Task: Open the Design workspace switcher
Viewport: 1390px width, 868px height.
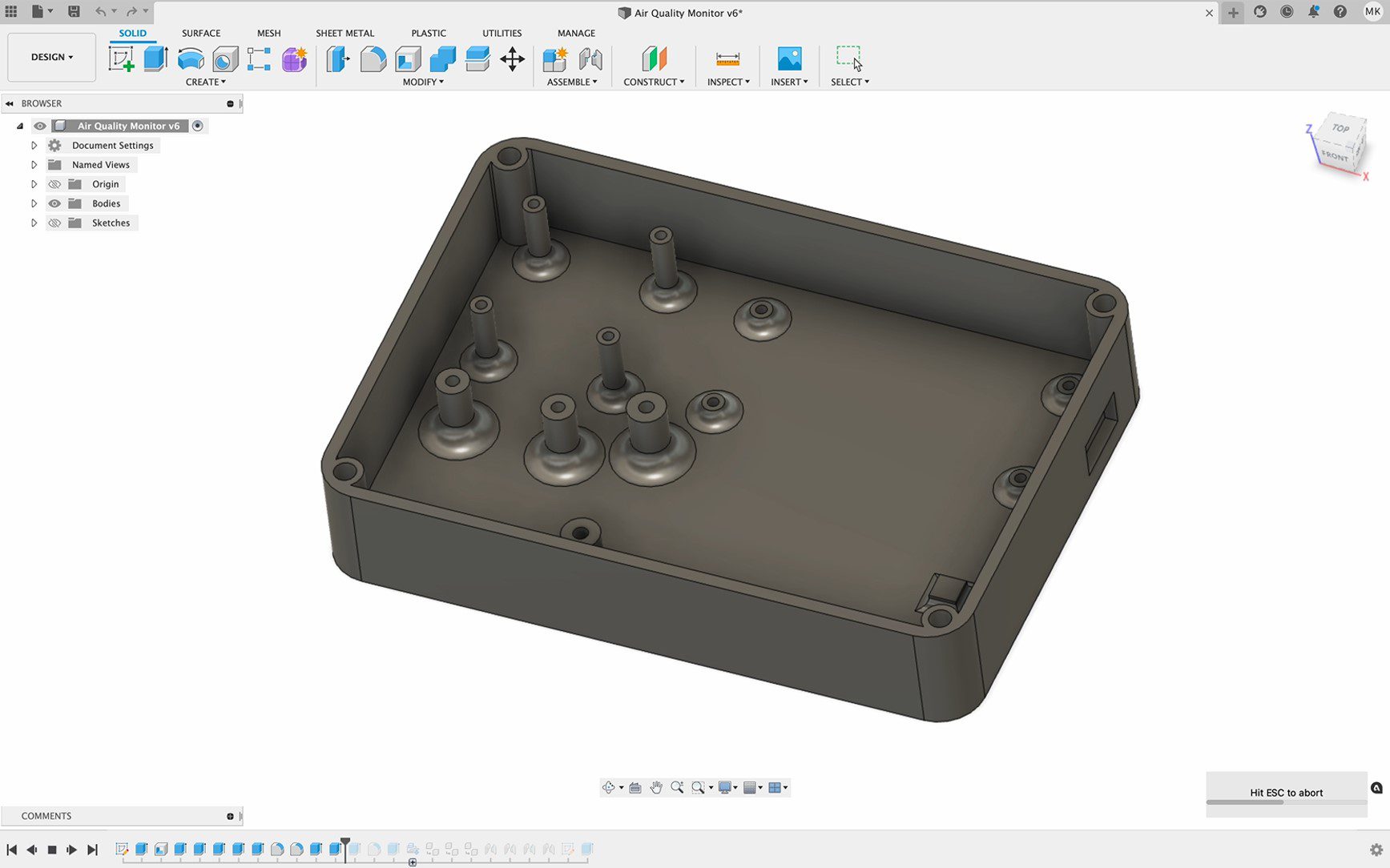Action: pyautogui.click(x=50, y=57)
